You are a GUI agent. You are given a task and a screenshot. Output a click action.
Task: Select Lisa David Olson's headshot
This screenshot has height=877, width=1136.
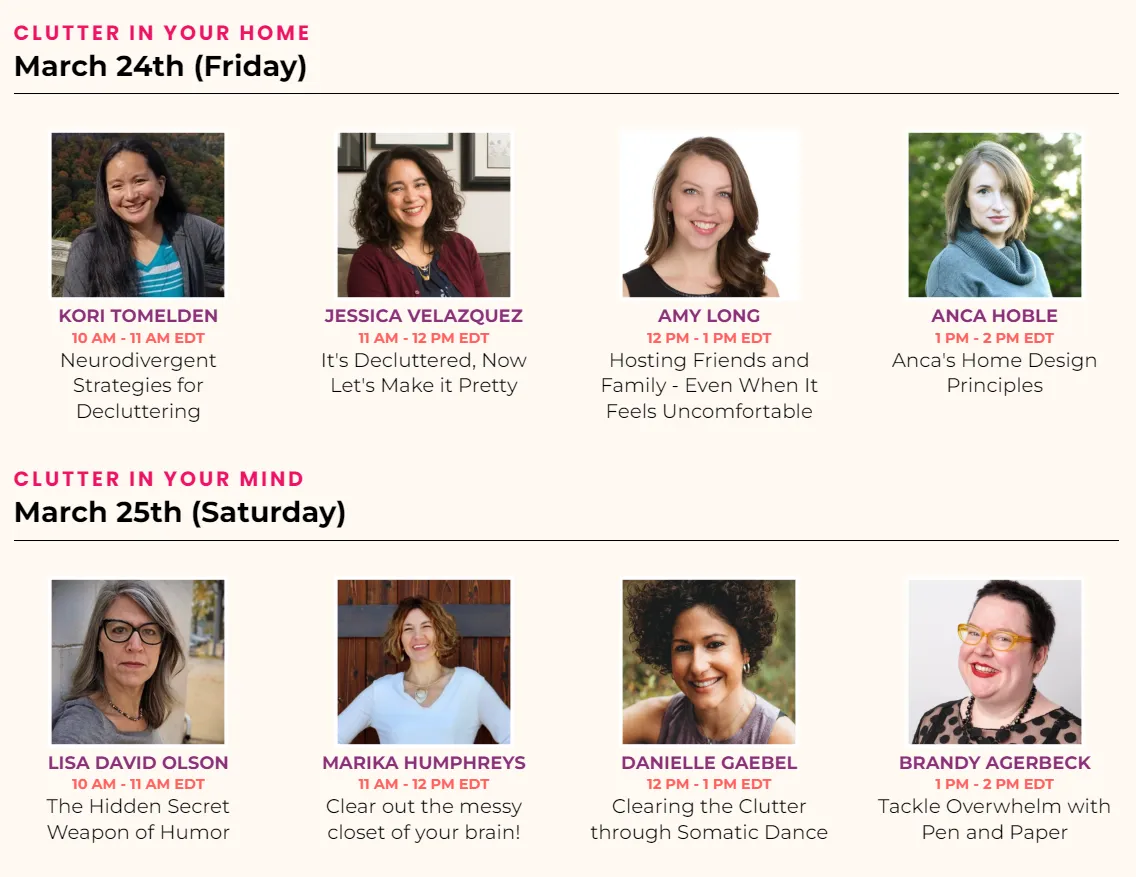pos(138,661)
